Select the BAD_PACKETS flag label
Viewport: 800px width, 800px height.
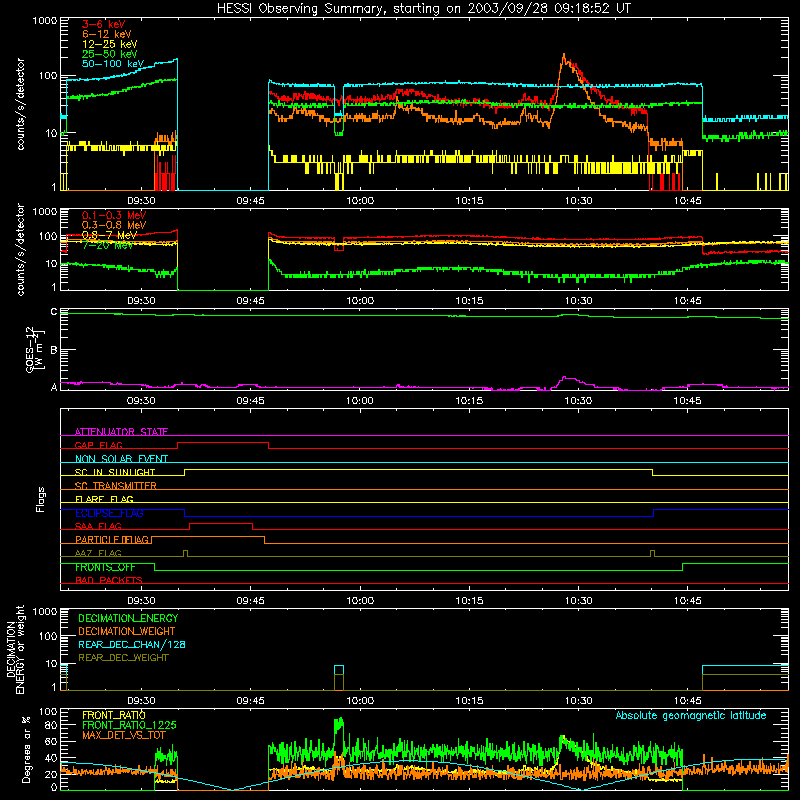[x=108, y=580]
